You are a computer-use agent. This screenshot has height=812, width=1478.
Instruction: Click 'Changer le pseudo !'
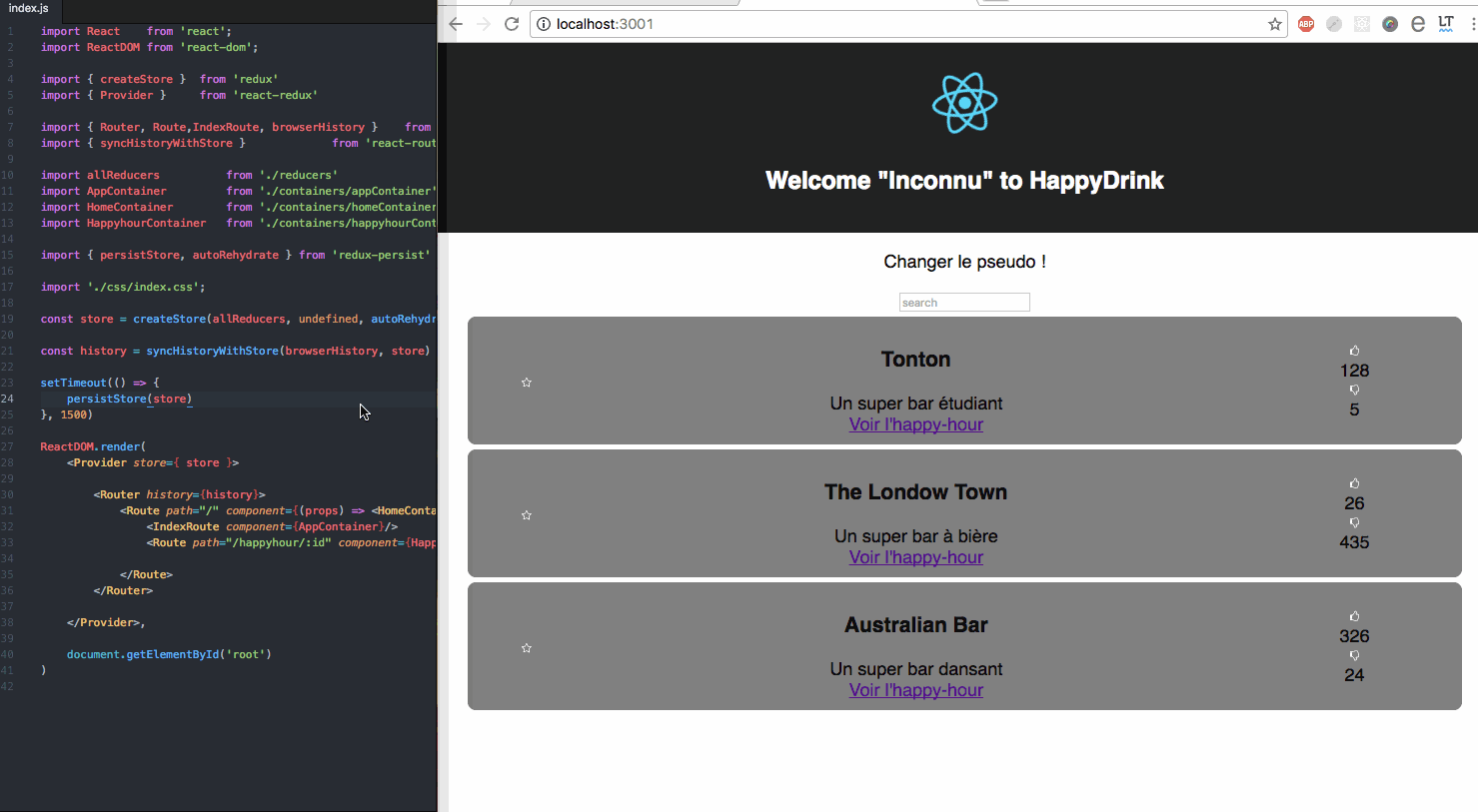(x=964, y=262)
